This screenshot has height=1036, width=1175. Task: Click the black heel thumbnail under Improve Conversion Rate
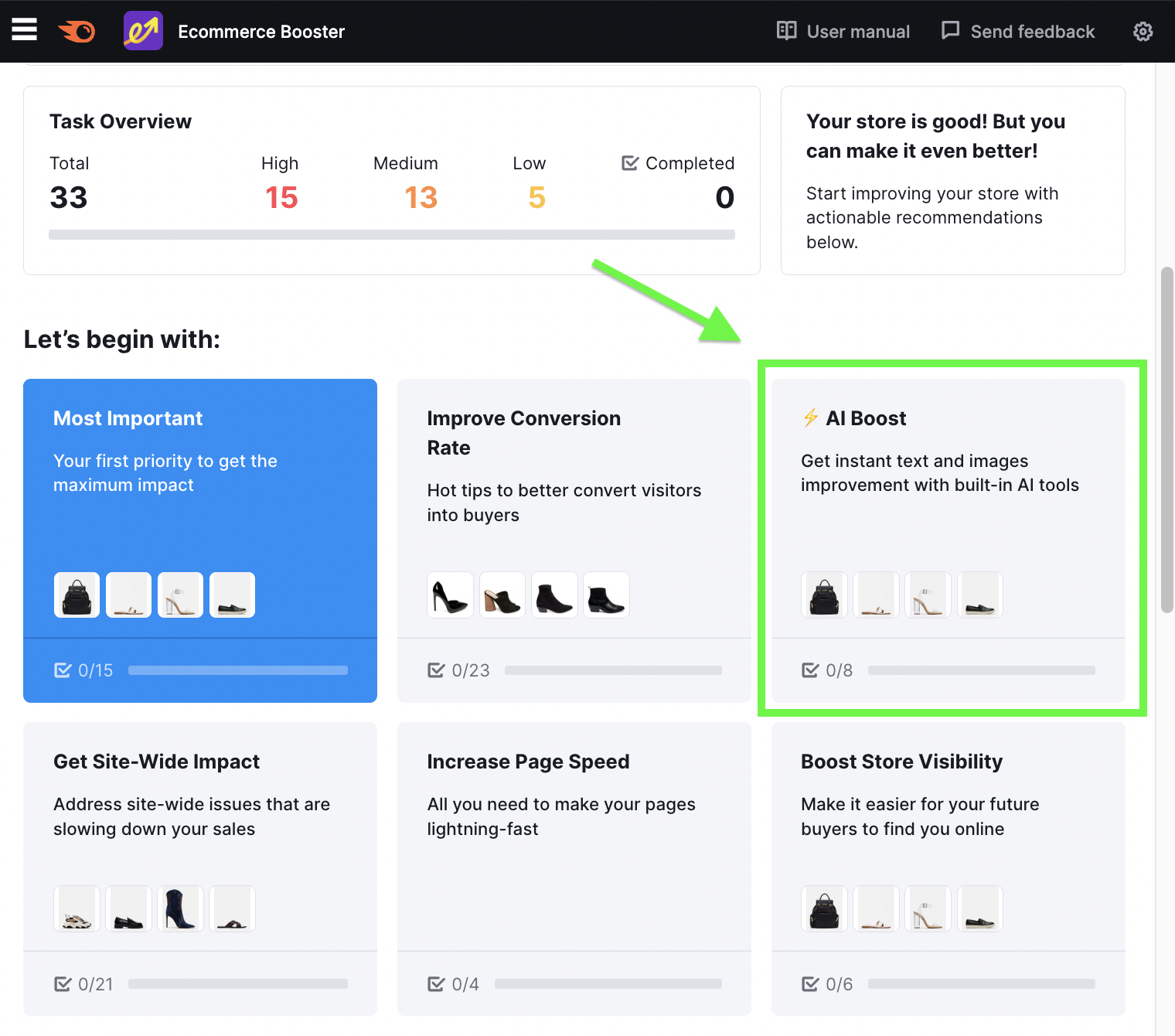[x=450, y=595]
